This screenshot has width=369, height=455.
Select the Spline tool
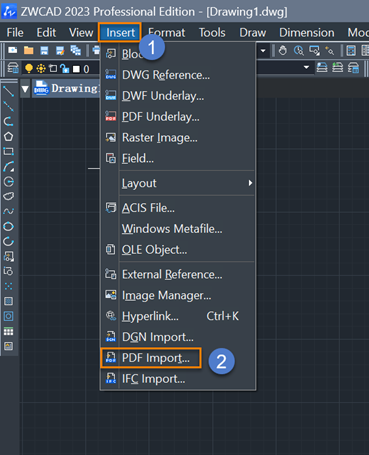click(x=8, y=211)
